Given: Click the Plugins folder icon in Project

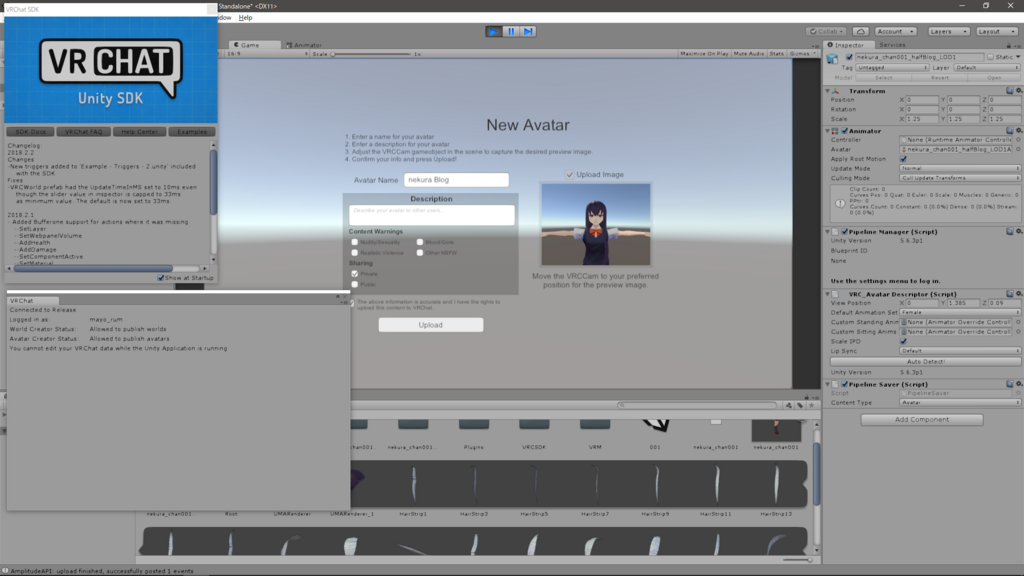Looking at the screenshot, I should pyautogui.click(x=474, y=424).
